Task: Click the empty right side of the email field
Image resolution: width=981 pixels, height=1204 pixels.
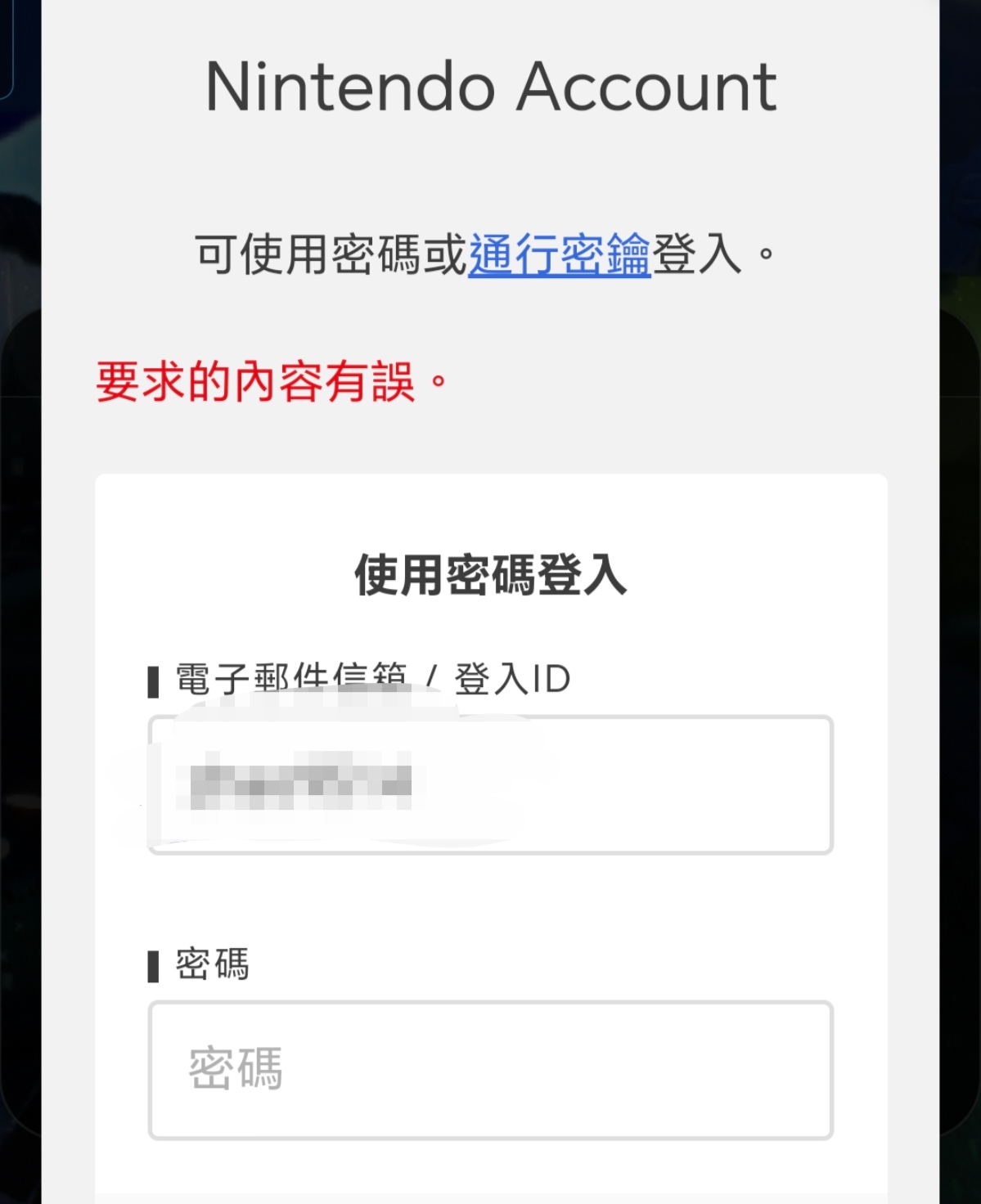Action: click(x=695, y=785)
